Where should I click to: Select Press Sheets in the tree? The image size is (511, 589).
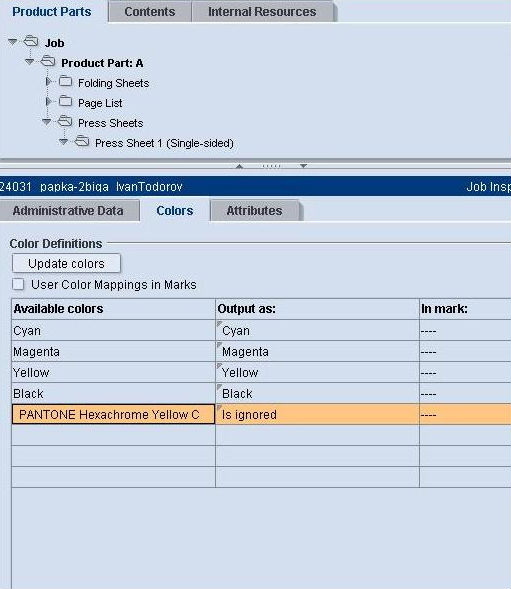(110, 123)
